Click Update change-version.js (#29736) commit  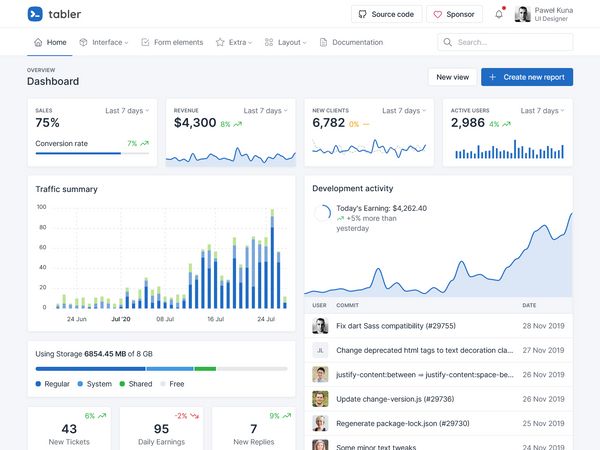coord(395,399)
